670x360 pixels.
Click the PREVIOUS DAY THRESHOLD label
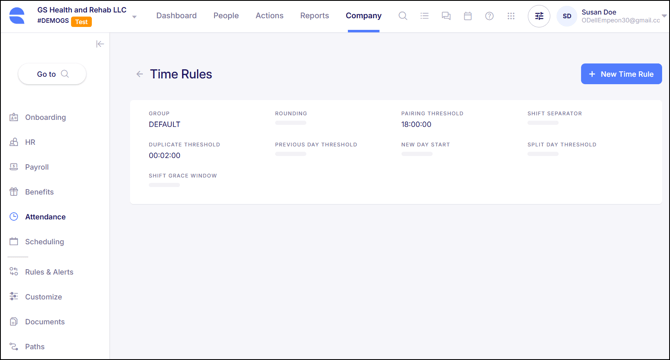316,144
